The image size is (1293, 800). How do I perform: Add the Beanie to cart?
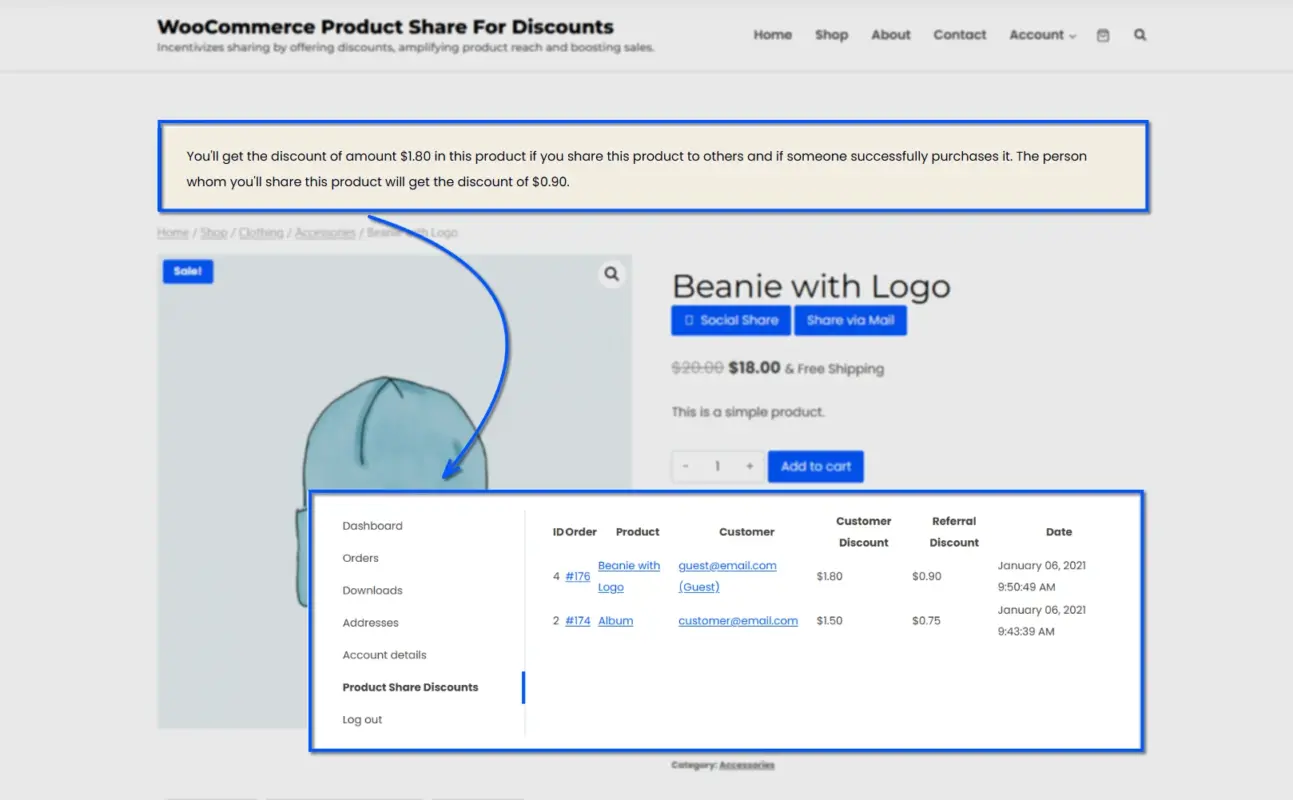[x=816, y=466]
